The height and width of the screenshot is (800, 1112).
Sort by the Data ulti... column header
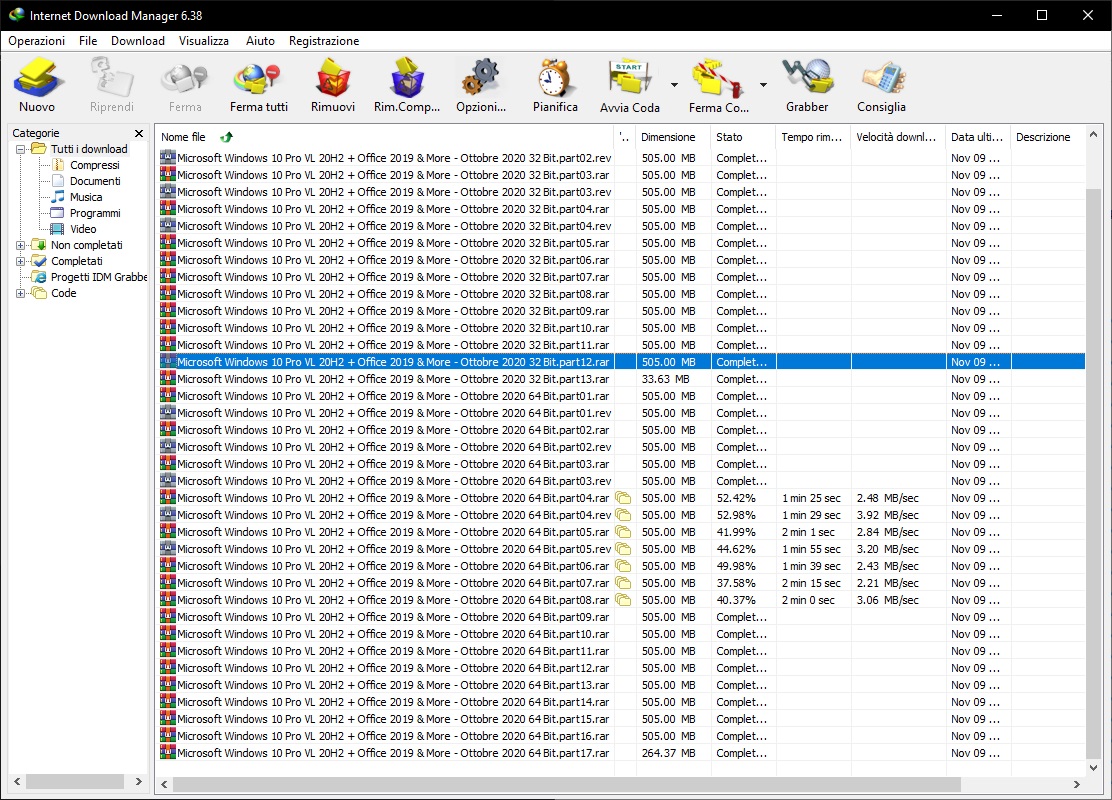(x=977, y=137)
